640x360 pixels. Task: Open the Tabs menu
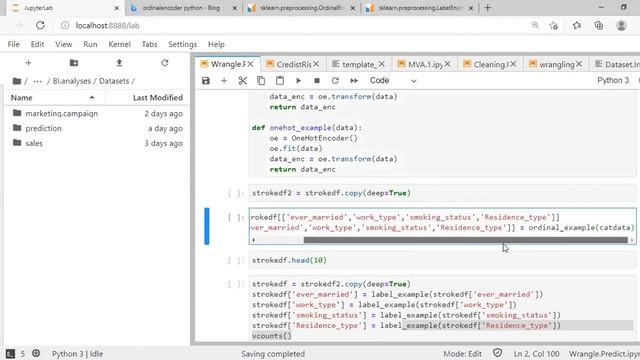[149, 44]
